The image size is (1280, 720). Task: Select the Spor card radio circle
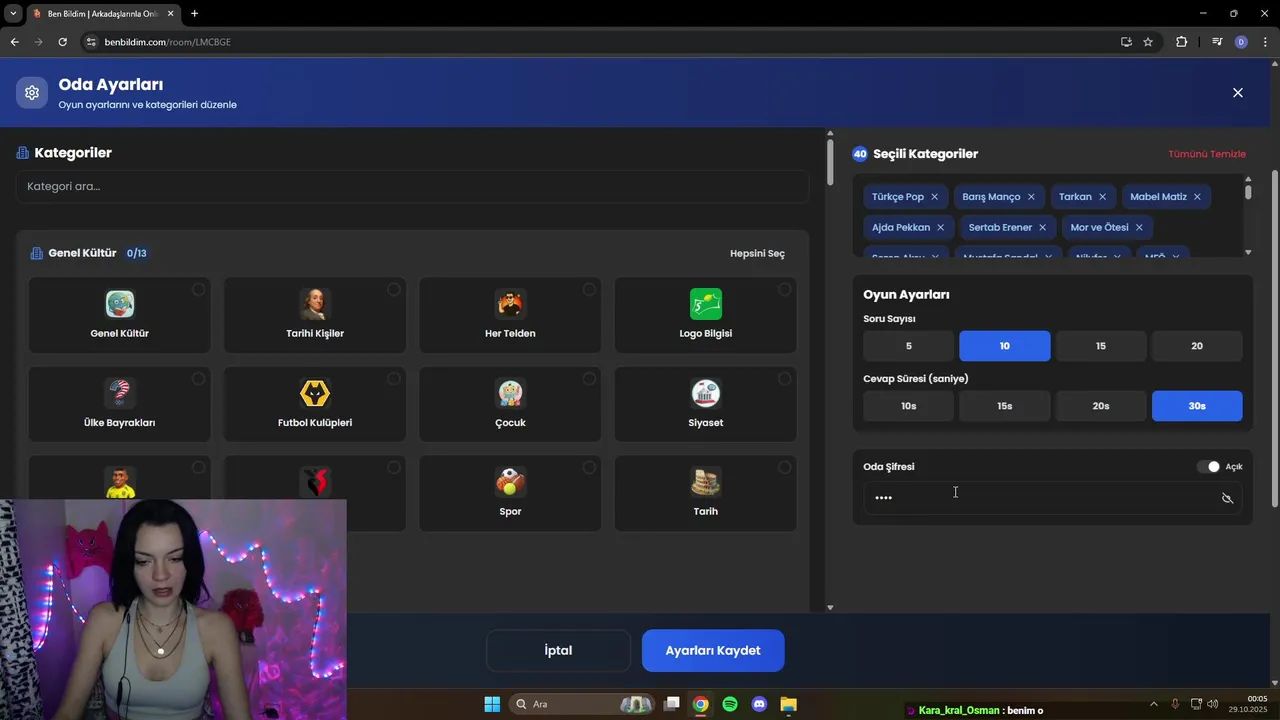pyautogui.click(x=589, y=468)
